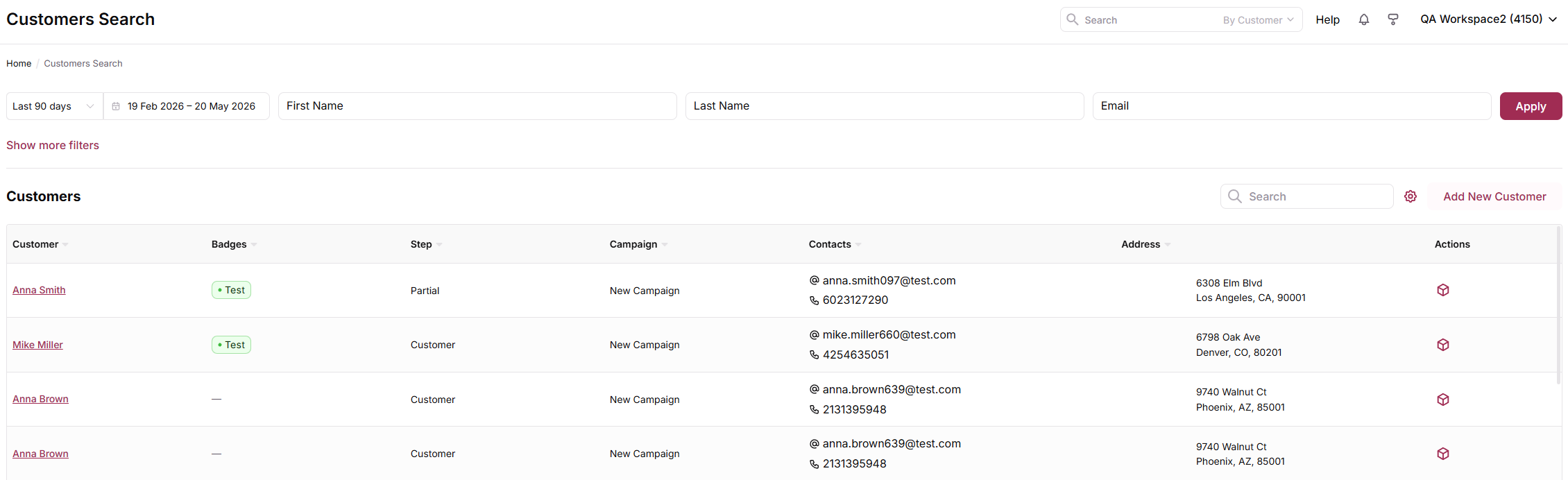Open Mike Miller customer link
The width and height of the screenshot is (1568, 480).
tap(37, 345)
